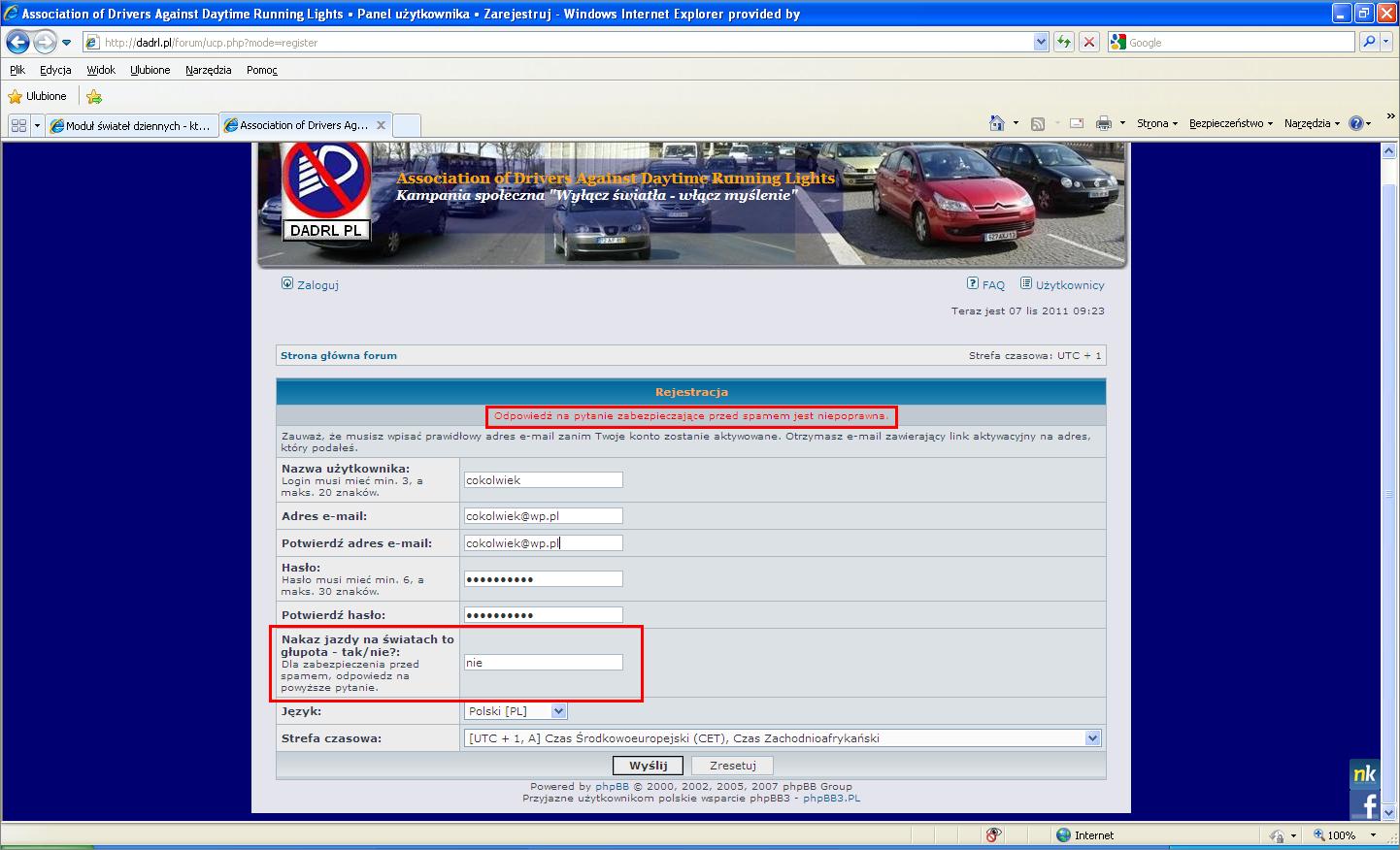Open the Narzędzia menu in menu bar
This screenshot has height=850, width=1400.
[208, 70]
